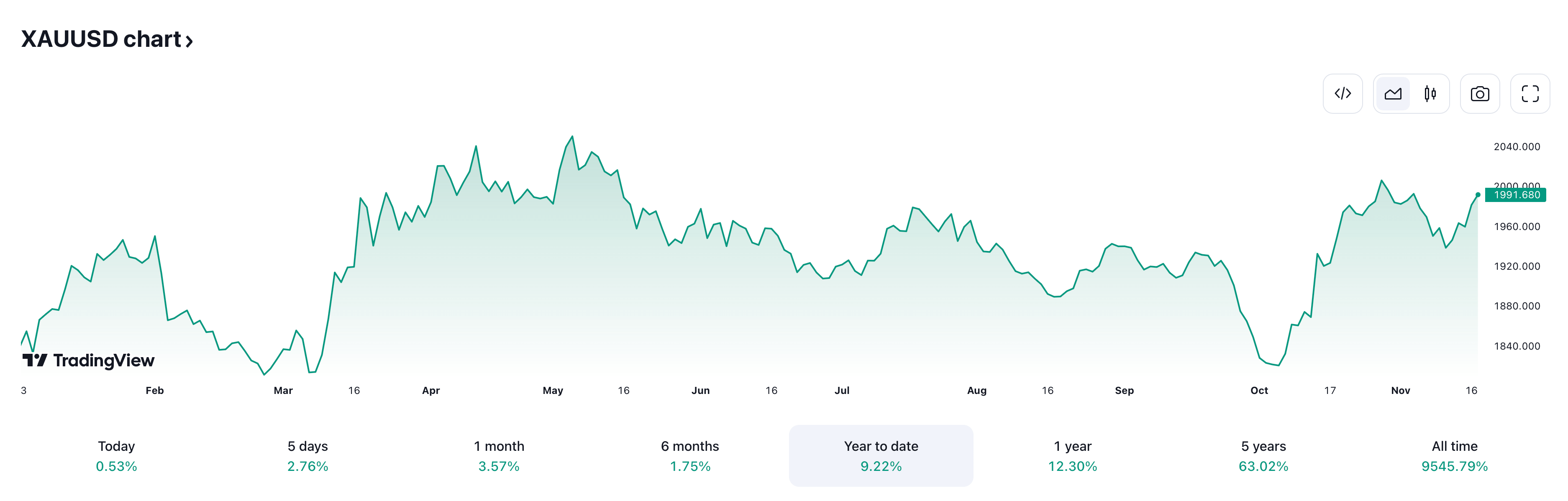Click the 2040.000 price axis label
Image resolution: width=1568 pixels, height=501 pixels.
pos(1516,147)
